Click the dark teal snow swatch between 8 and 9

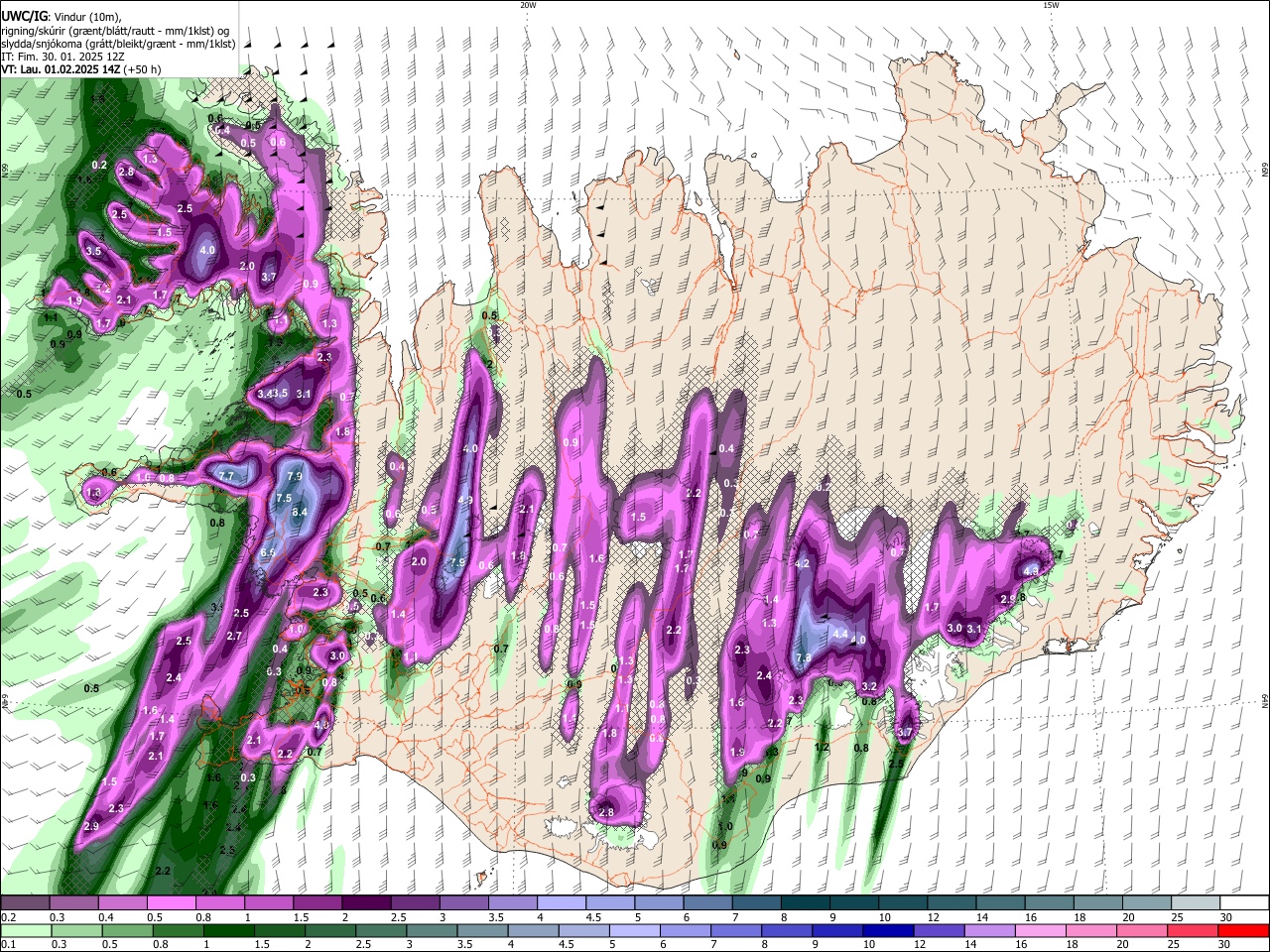coord(806,903)
